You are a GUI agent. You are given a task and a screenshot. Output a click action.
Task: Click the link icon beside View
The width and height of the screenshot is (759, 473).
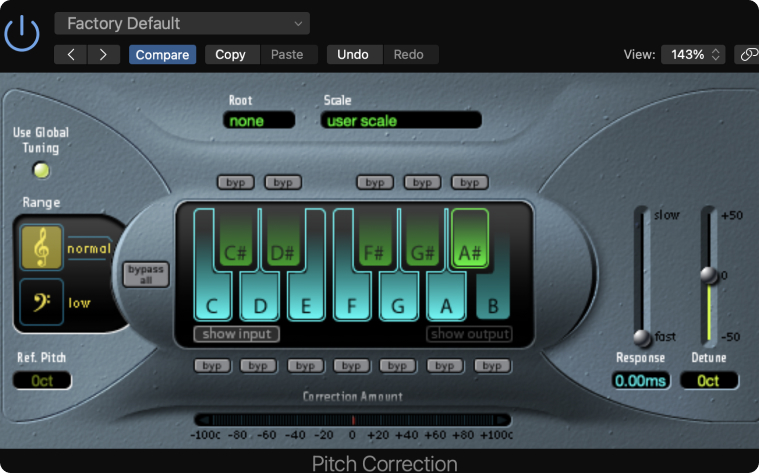click(747, 54)
